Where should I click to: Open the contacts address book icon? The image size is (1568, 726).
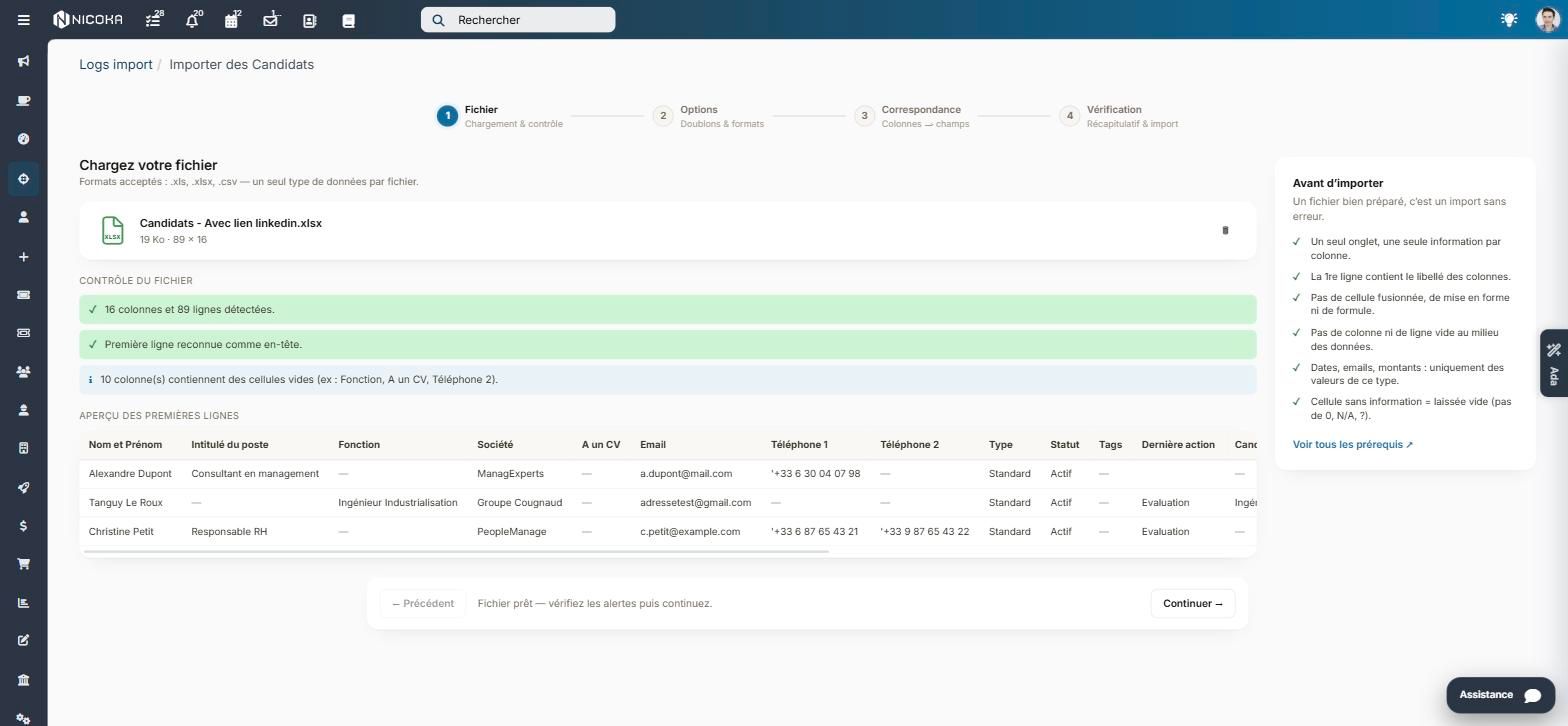click(x=310, y=20)
